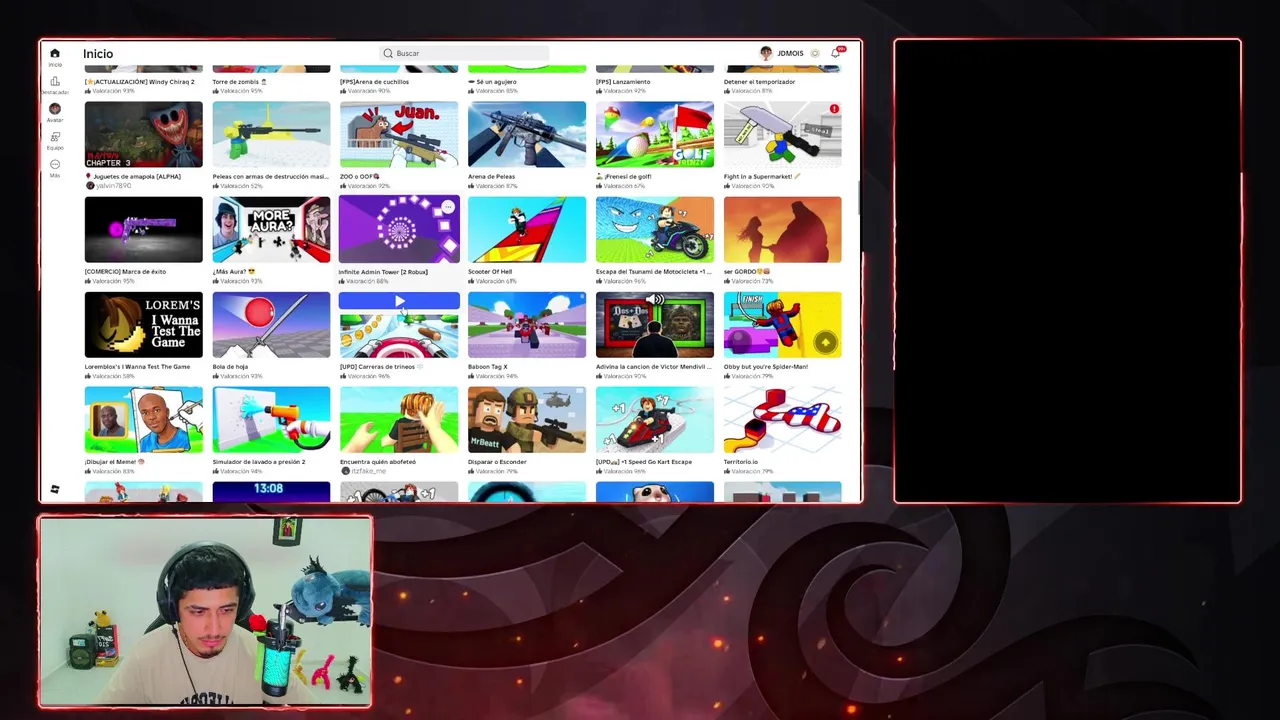Open Adivina la cancion de Victor Mendivil thumbnail
The width and height of the screenshot is (1280, 720).
[655, 324]
